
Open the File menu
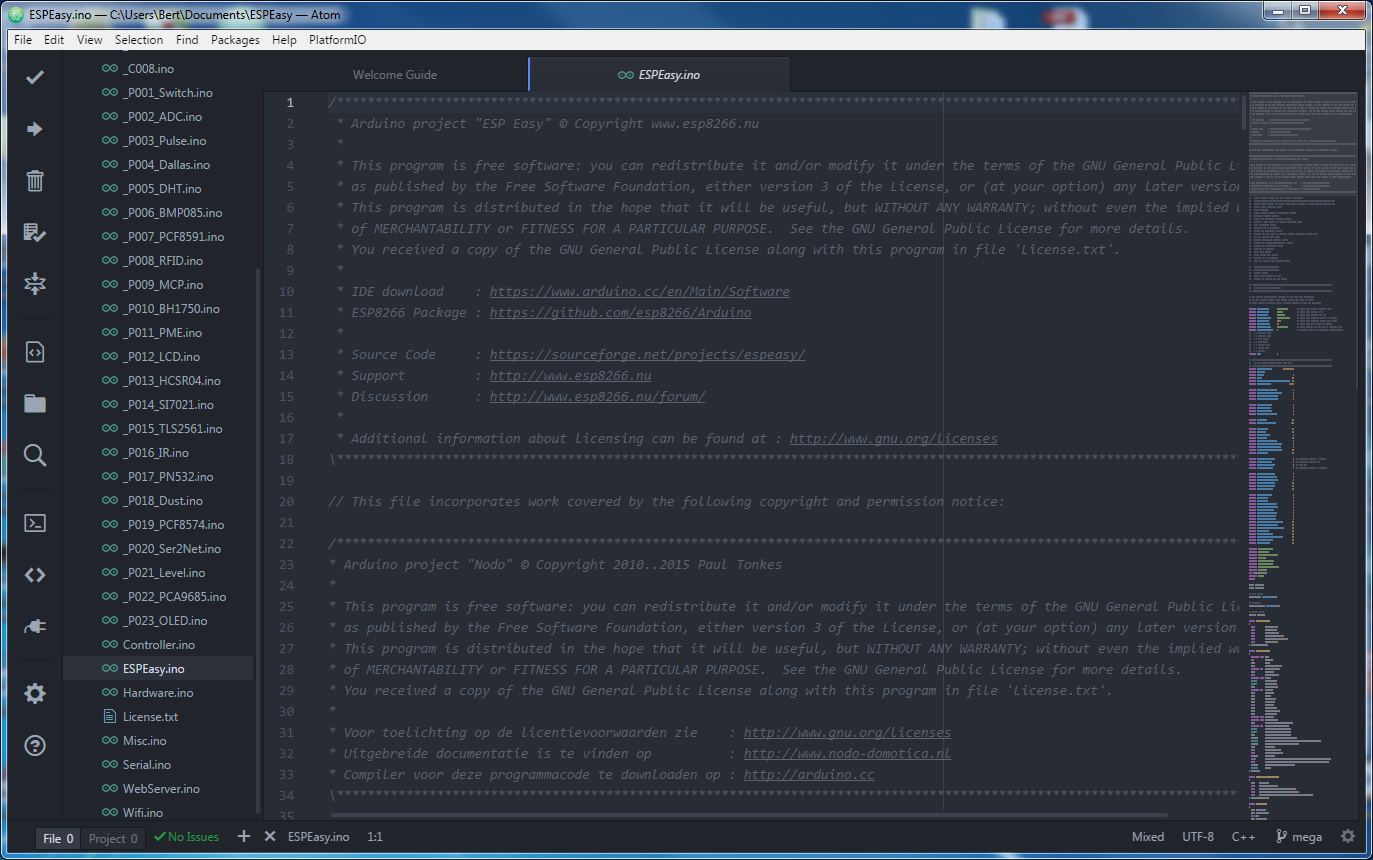point(23,40)
